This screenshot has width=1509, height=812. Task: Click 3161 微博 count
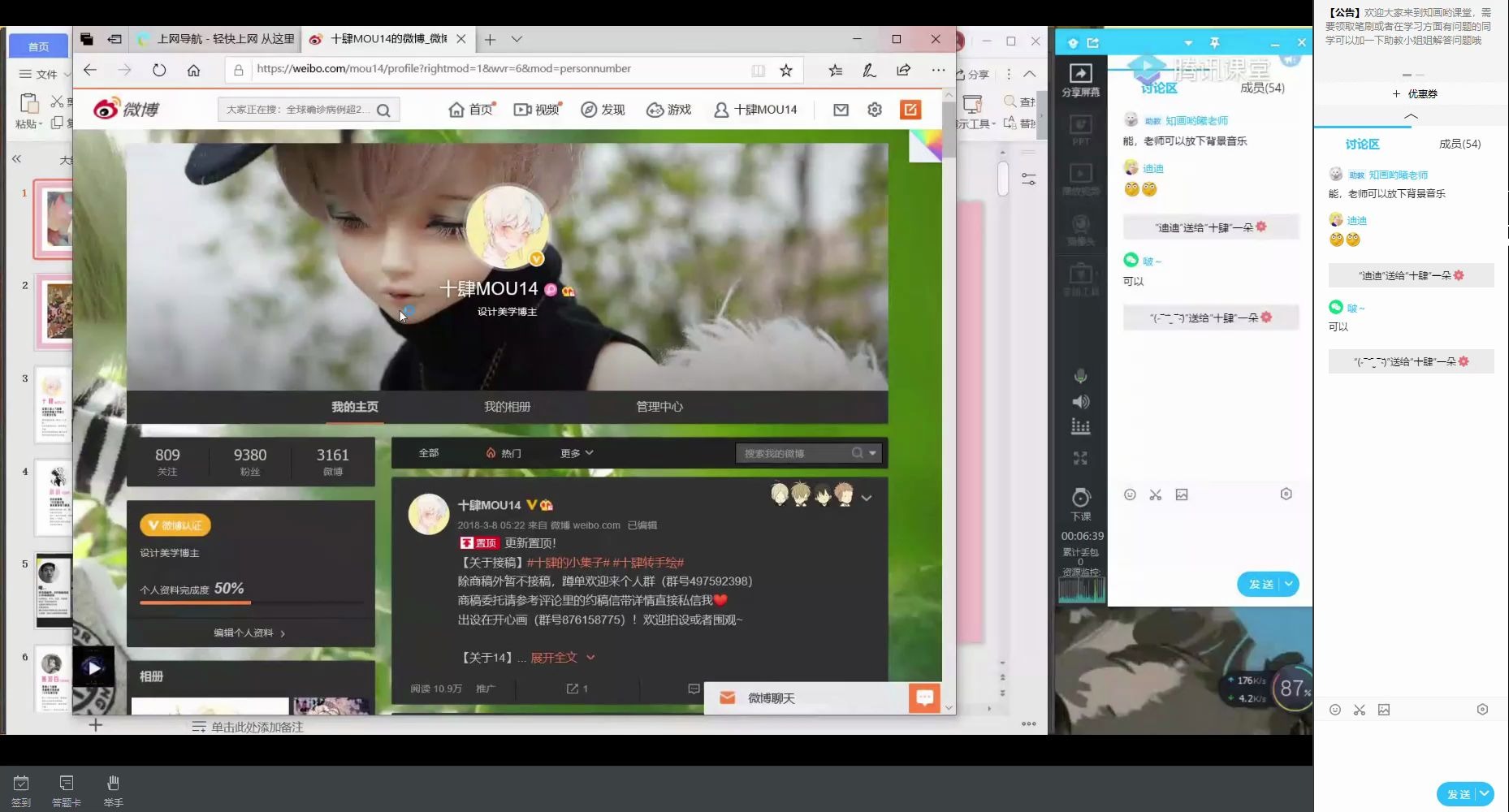(x=333, y=461)
